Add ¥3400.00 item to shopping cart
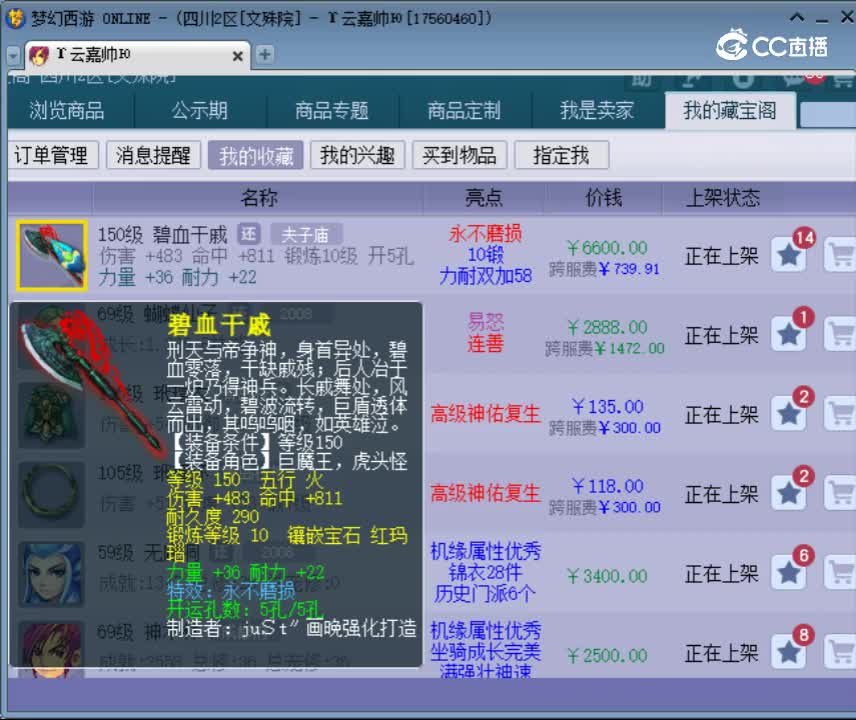 [840, 573]
